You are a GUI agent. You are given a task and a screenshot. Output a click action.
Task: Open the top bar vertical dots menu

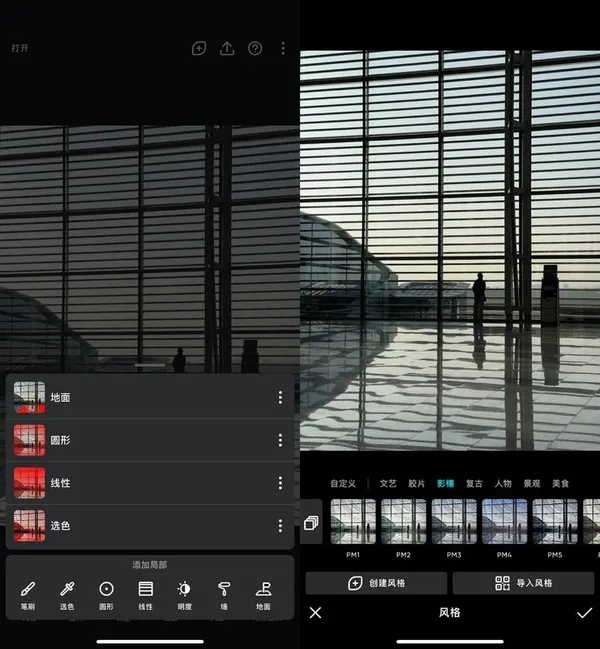pos(283,48)
